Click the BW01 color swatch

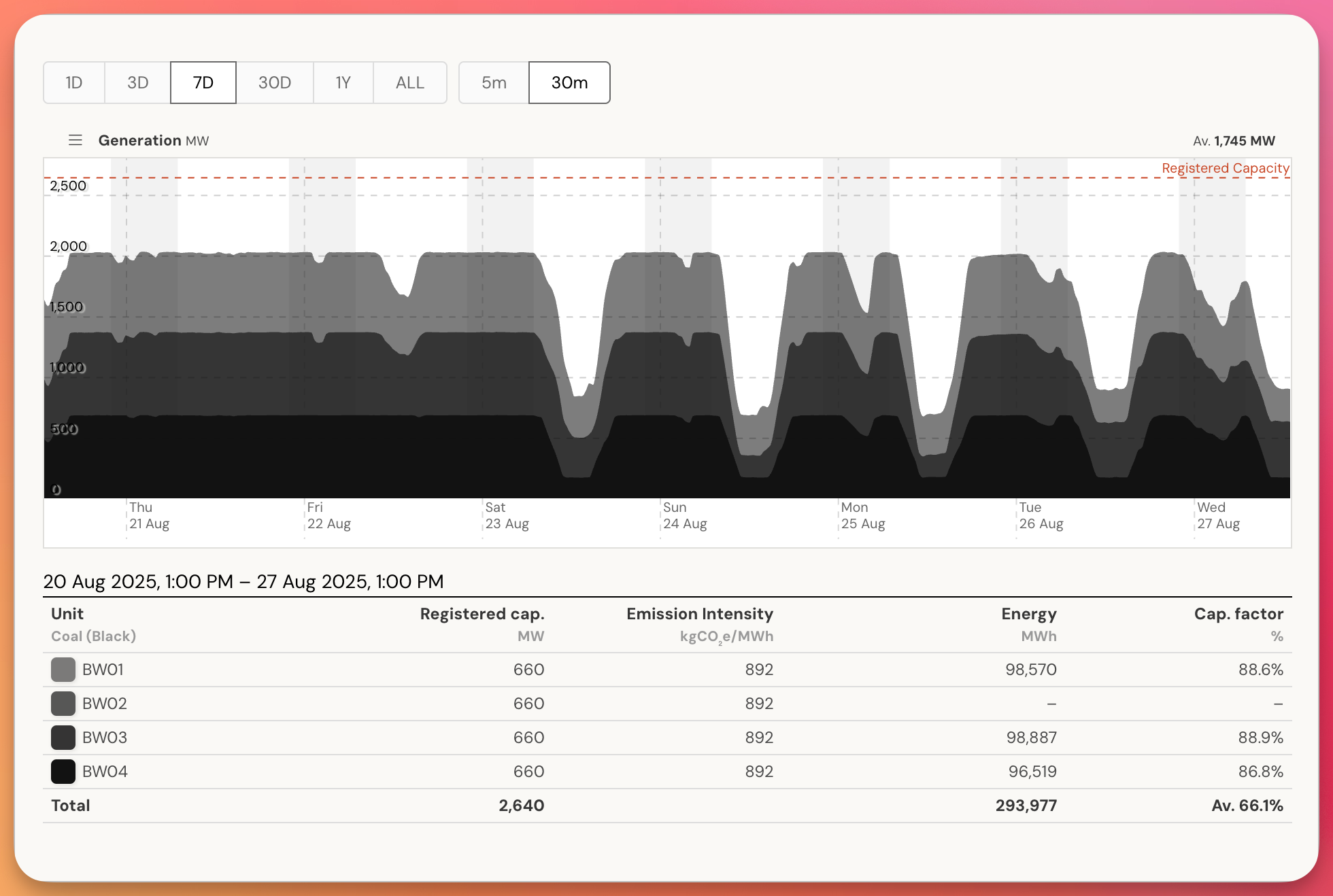63,670
